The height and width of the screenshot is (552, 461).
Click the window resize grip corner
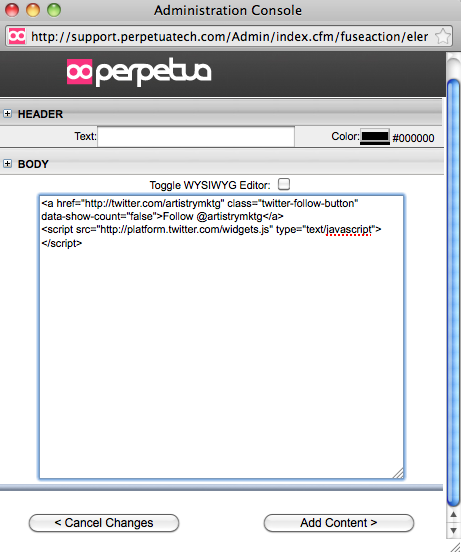[x=455, y=546]
